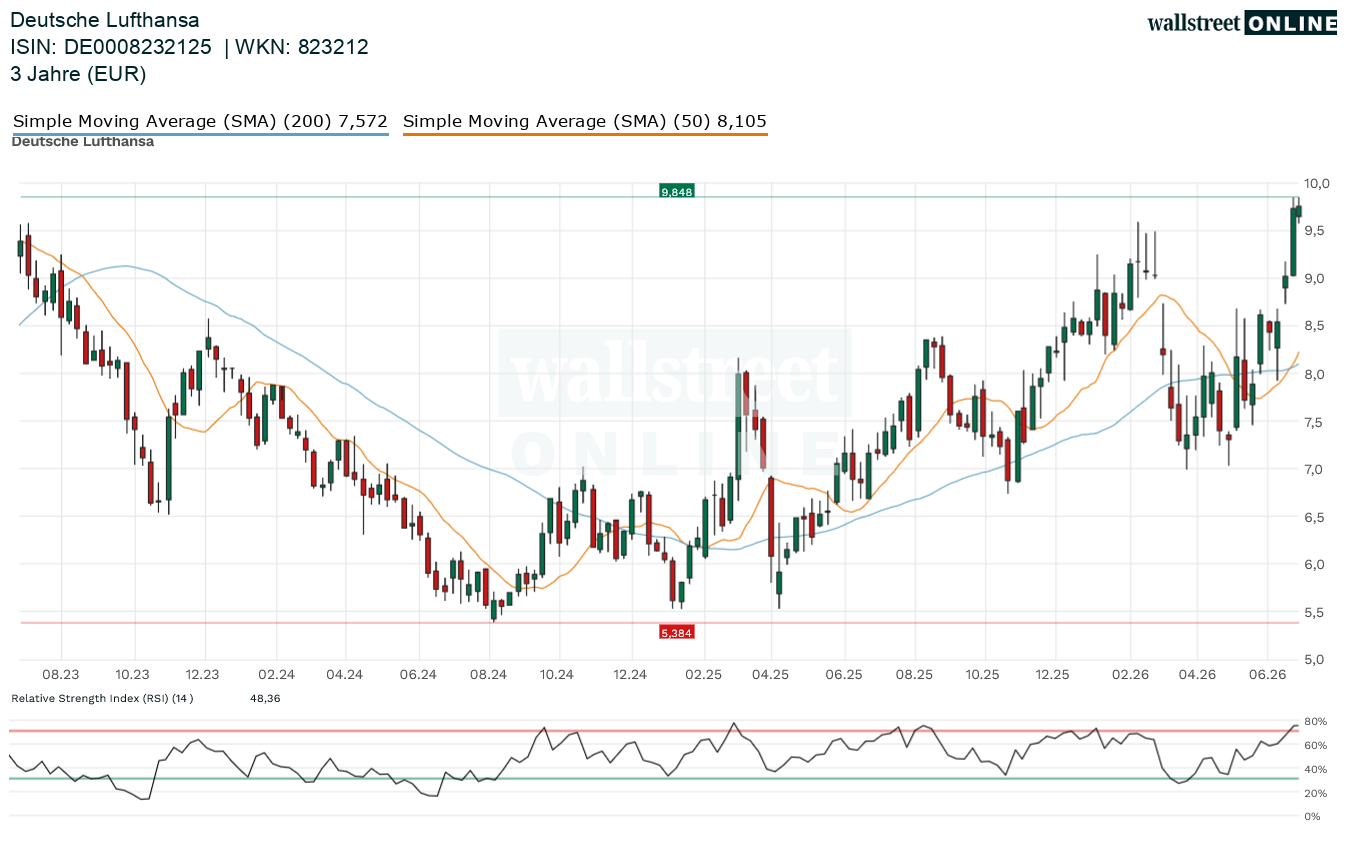Image resolution: width=1349 pixels, height=843 pixels.
Task: Click the RSI value 48,36
Action: tap(265, 698)
